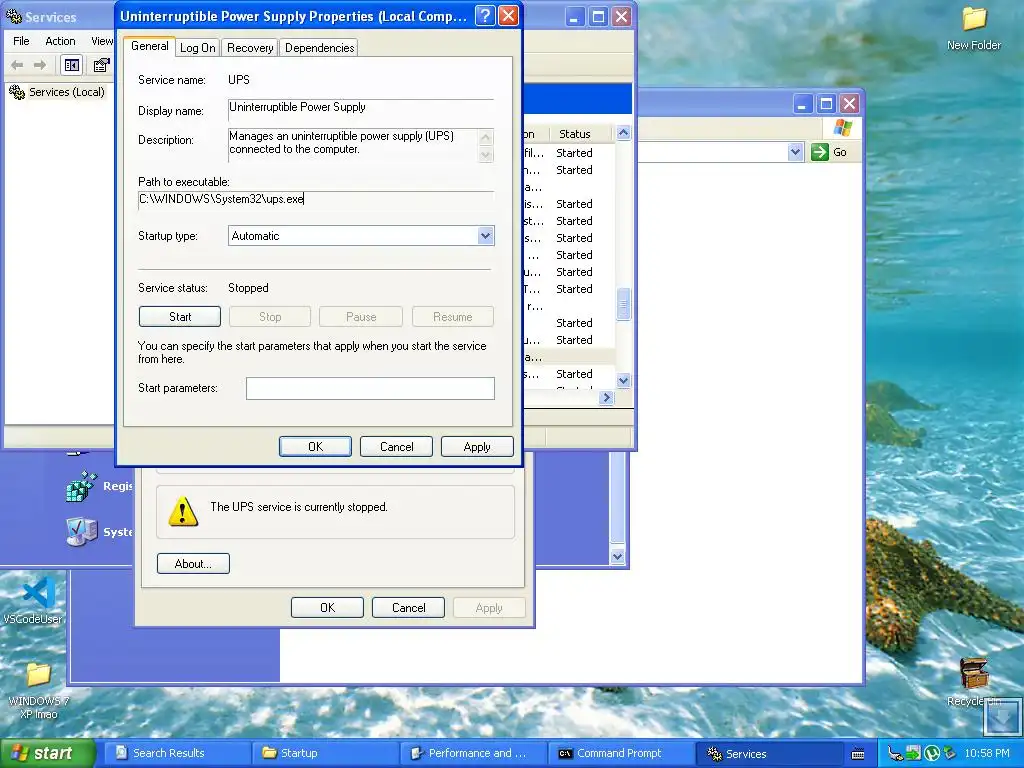Click Apply in UPS Properties dialog
This screenshot has height=768, width=1024.
point(477,447)
